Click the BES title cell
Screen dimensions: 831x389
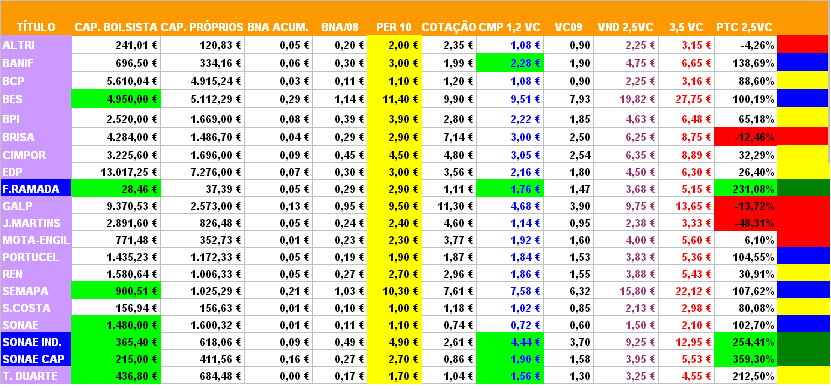(36, 99)
